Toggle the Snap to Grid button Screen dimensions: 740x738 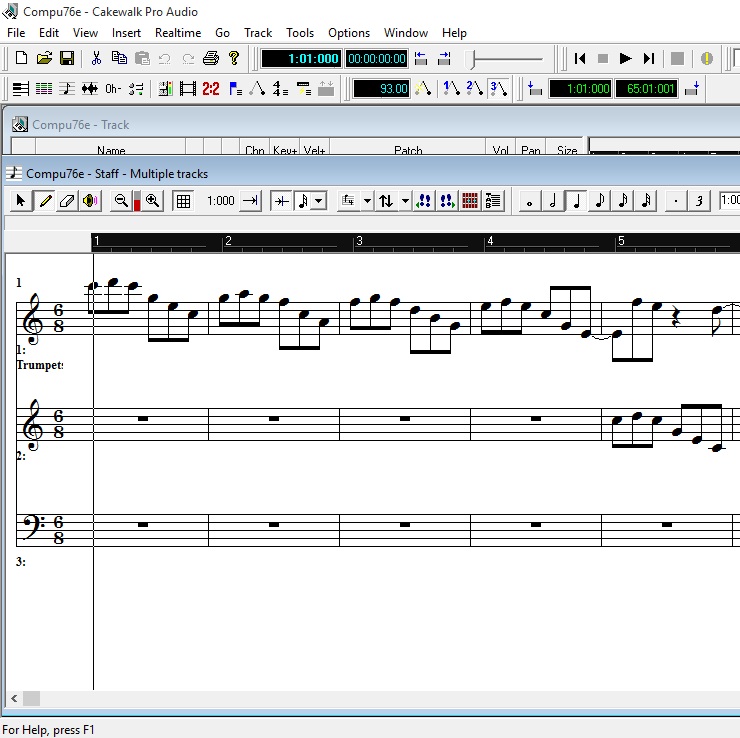pos(183,201)
